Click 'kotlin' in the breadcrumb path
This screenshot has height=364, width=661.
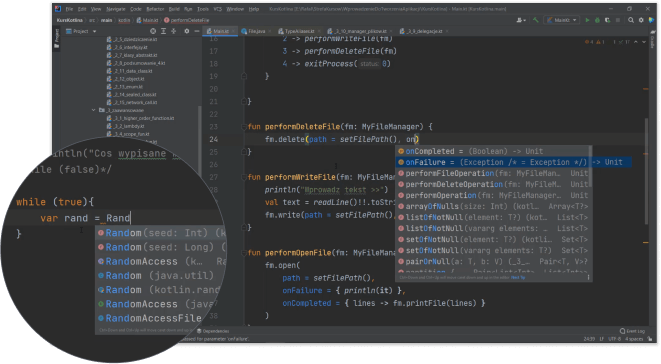click(124, 20)
